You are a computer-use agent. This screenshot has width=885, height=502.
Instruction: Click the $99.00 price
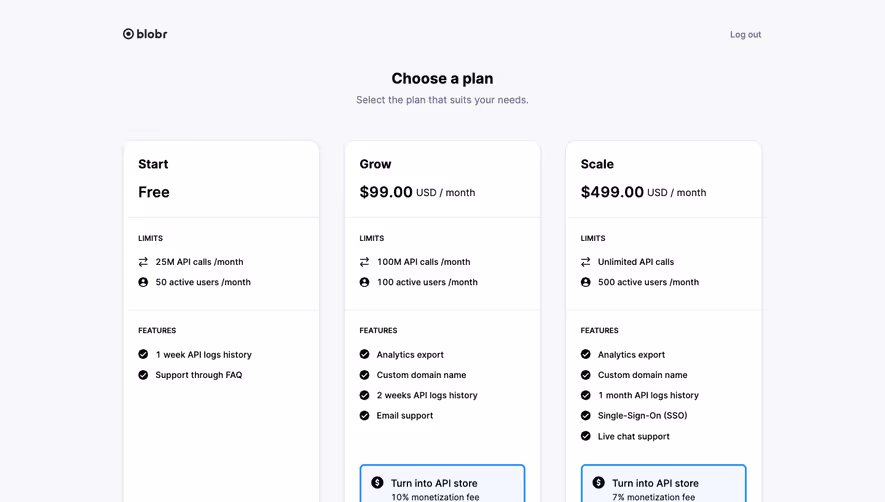386,192
